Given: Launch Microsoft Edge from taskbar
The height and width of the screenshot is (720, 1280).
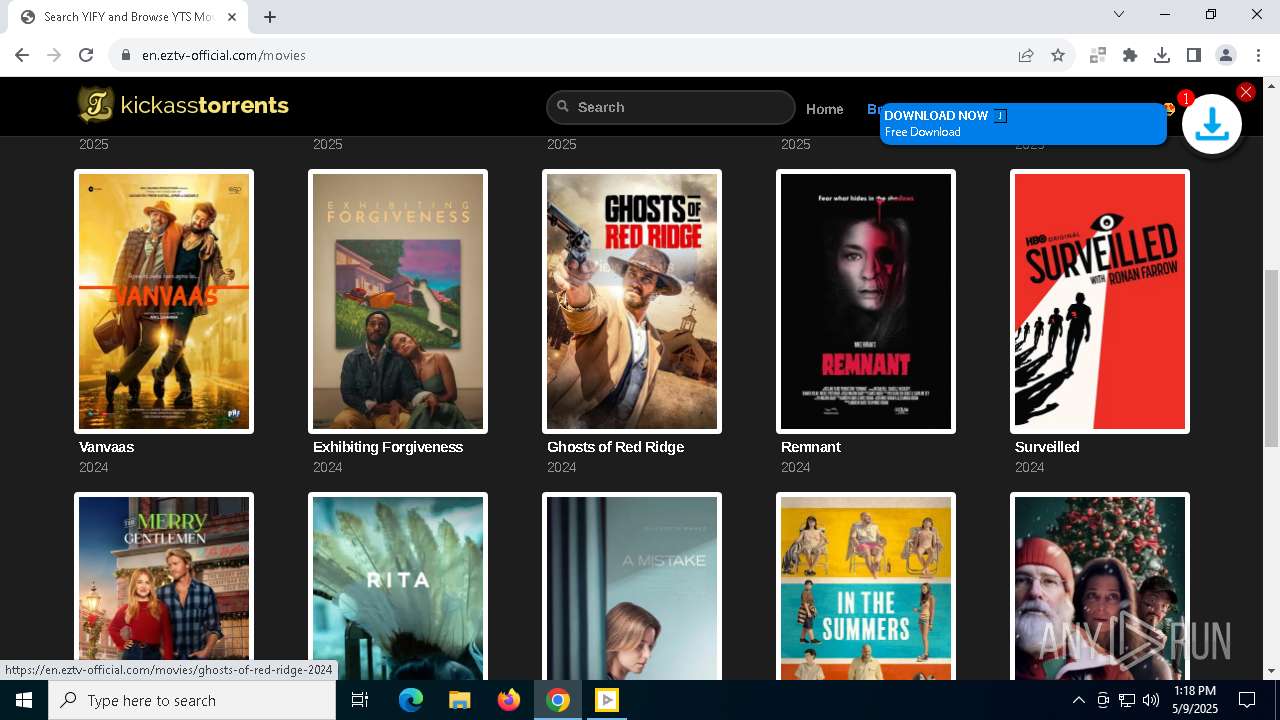Looking at the screenshot, I should [x=410, y=700].
